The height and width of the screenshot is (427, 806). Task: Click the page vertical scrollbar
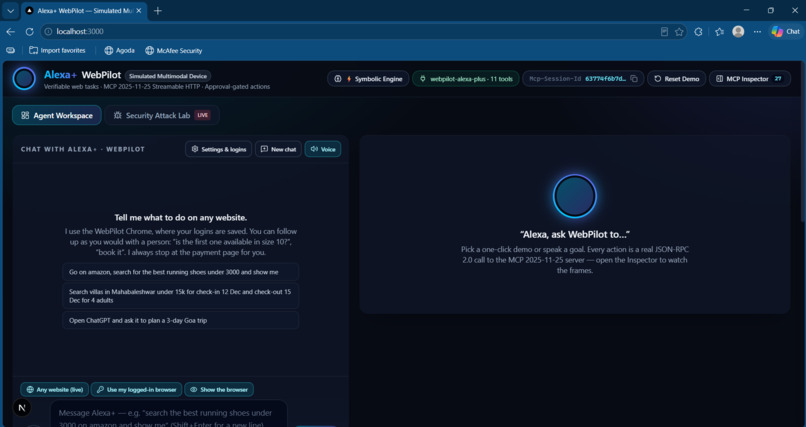(803, 141)
